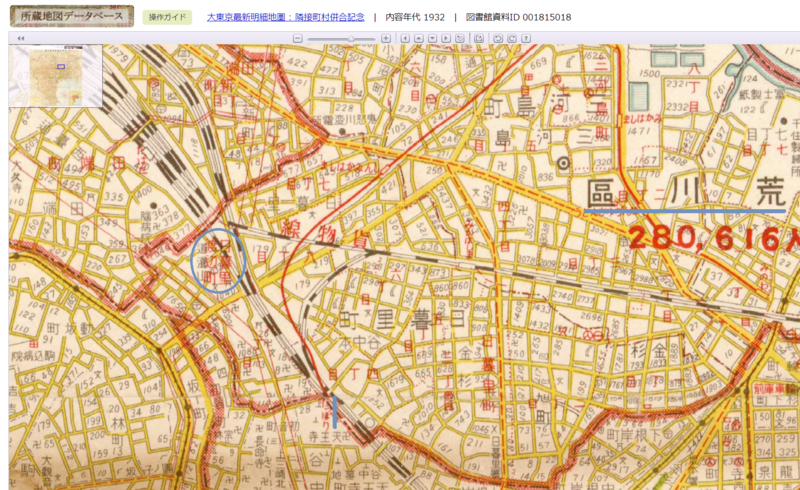Pan map down with the down arrow button
The height and width of the screenshot is (490, 800).
[x=433, y=38]
